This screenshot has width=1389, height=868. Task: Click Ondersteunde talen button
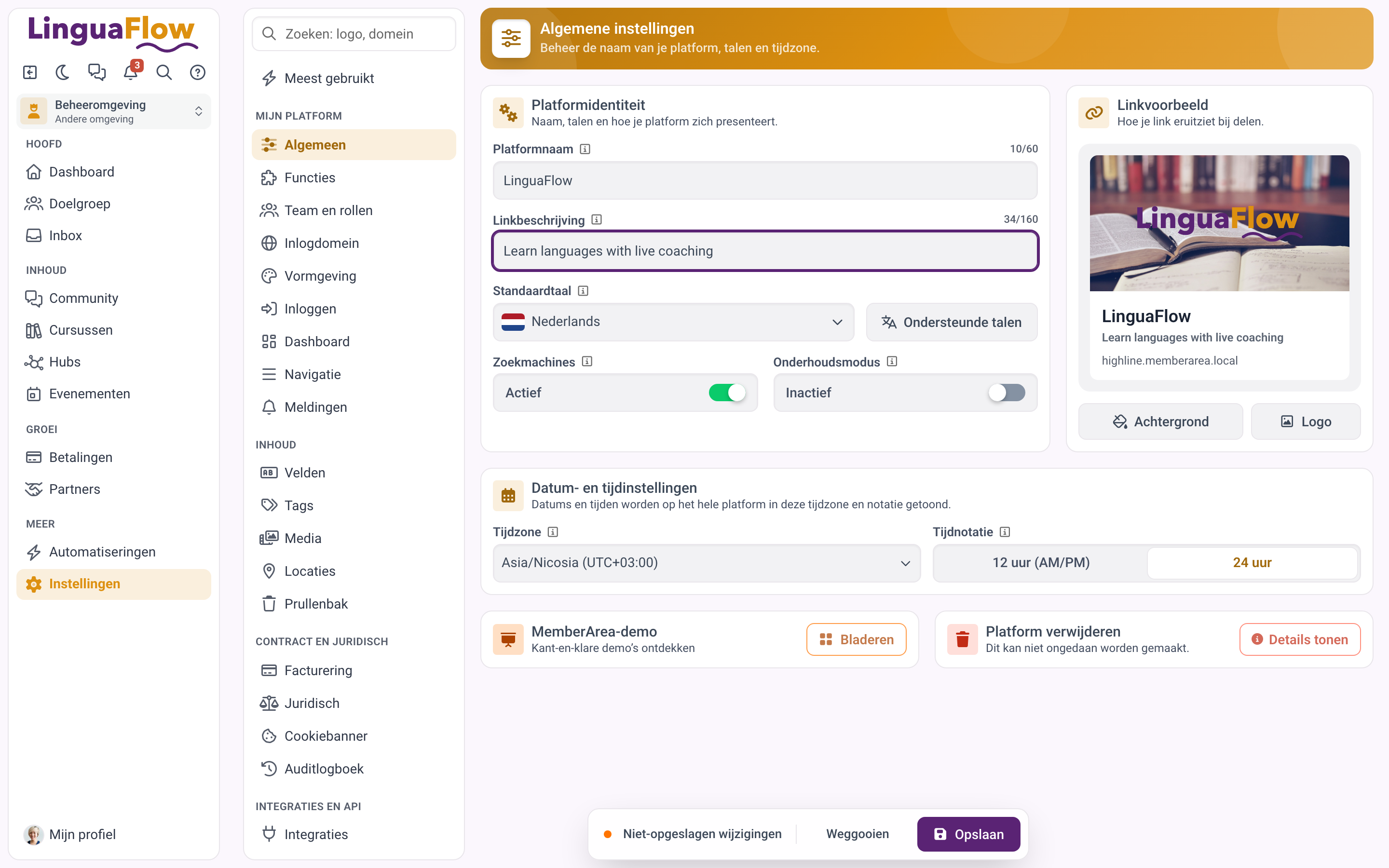coord(952,322)
